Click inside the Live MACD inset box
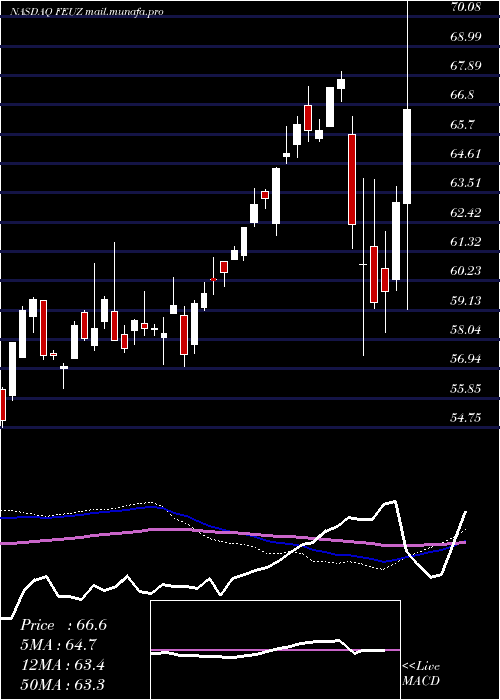The width and height of the screenshot is (500, 700). [275, 650]
